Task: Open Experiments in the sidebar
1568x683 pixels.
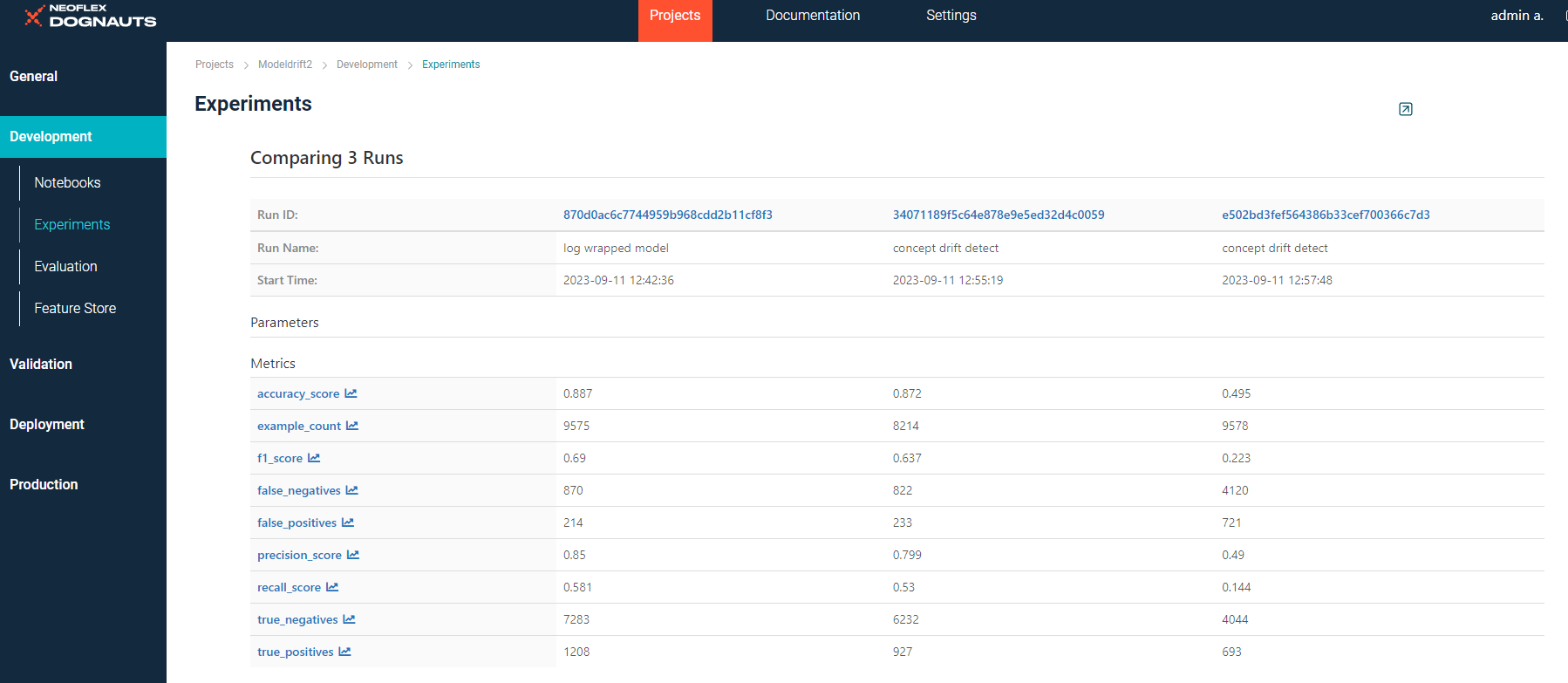Action: 72,224
